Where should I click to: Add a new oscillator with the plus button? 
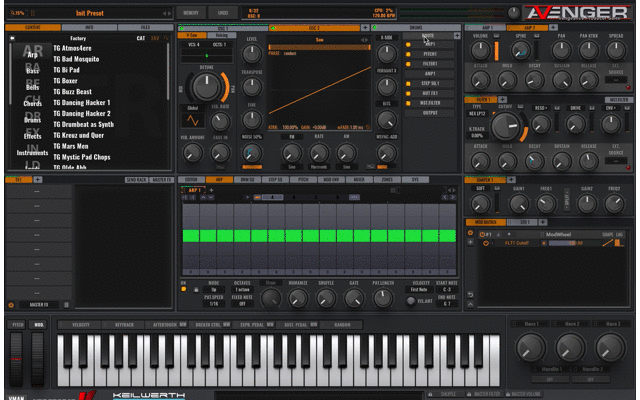click(x=365, y=27)
